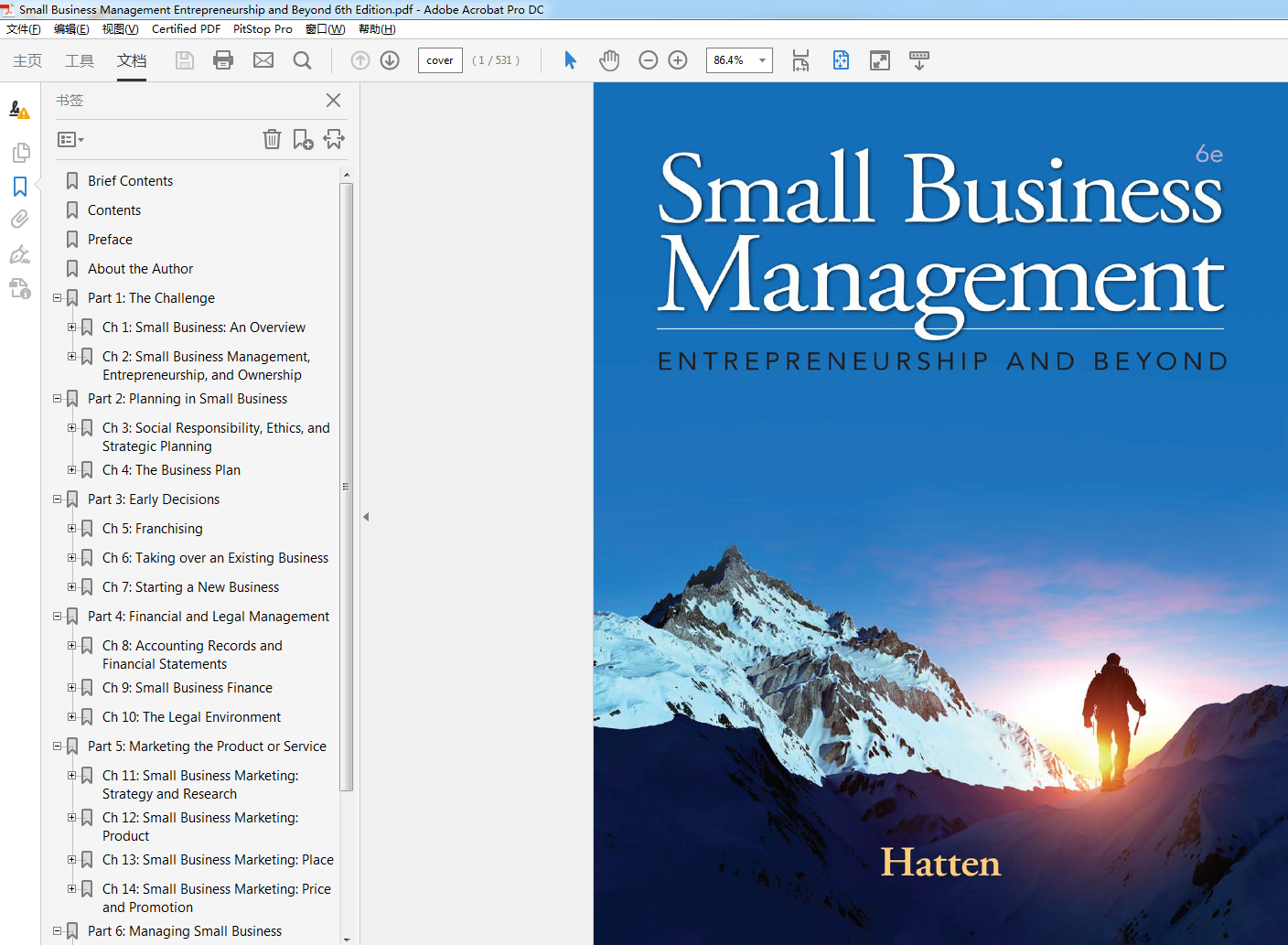Image resolution: width=1288 pixels, height=945 pixels.
Task: Collapse Part 4: Financial and Legal Management
Action: (58, 616)
